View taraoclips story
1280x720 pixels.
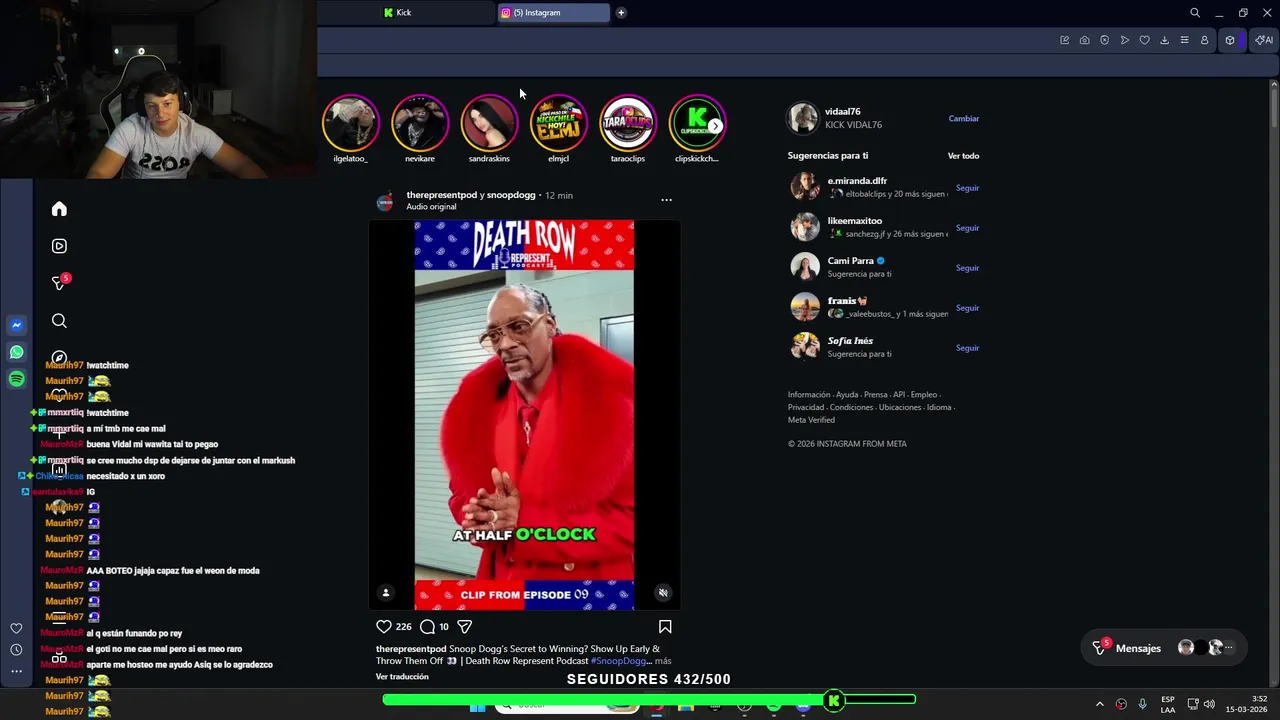coord(628,123)
